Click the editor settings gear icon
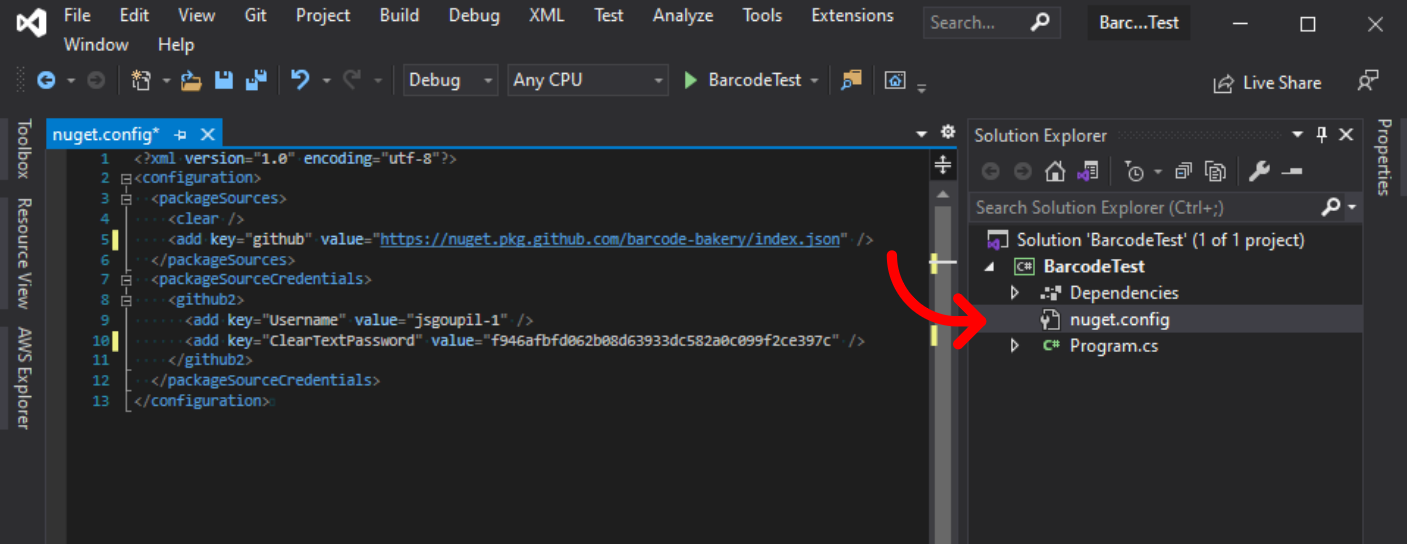The image size is (1407, 544). [948, 133]
